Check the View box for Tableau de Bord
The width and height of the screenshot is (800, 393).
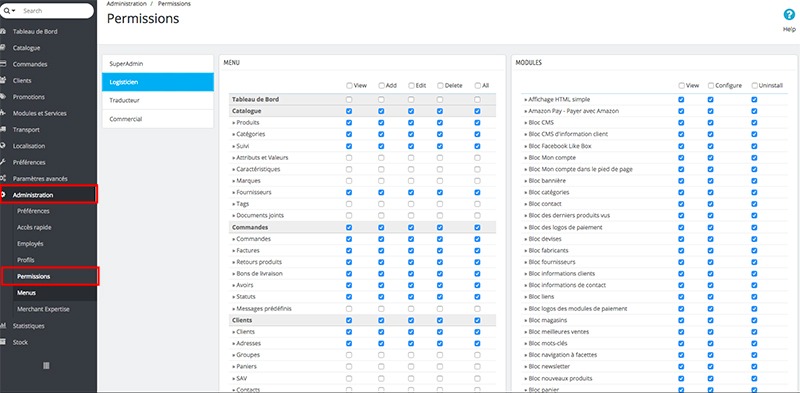coord(349,100)
